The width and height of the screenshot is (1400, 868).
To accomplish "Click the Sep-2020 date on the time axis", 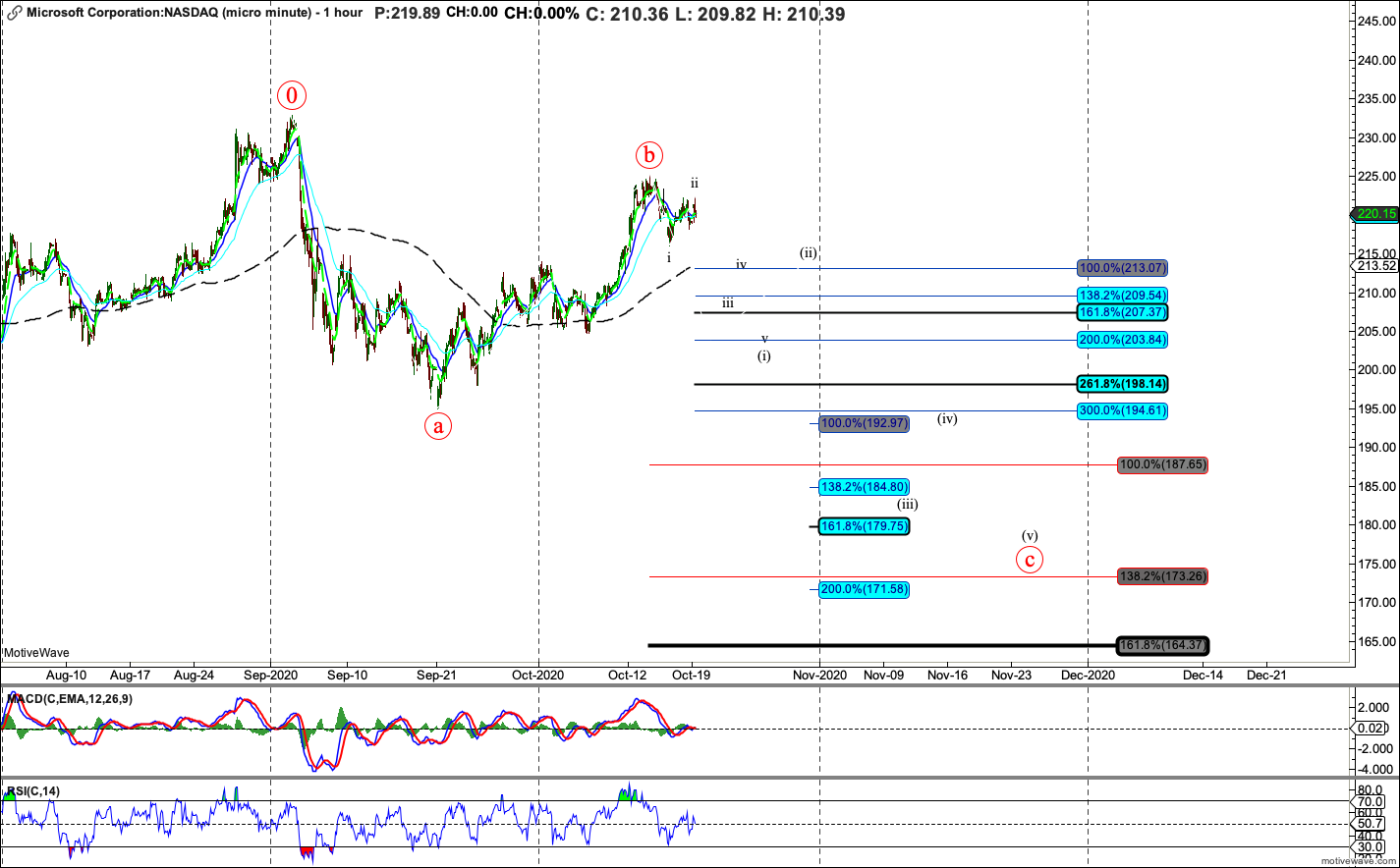I will (x=271, y=676).
